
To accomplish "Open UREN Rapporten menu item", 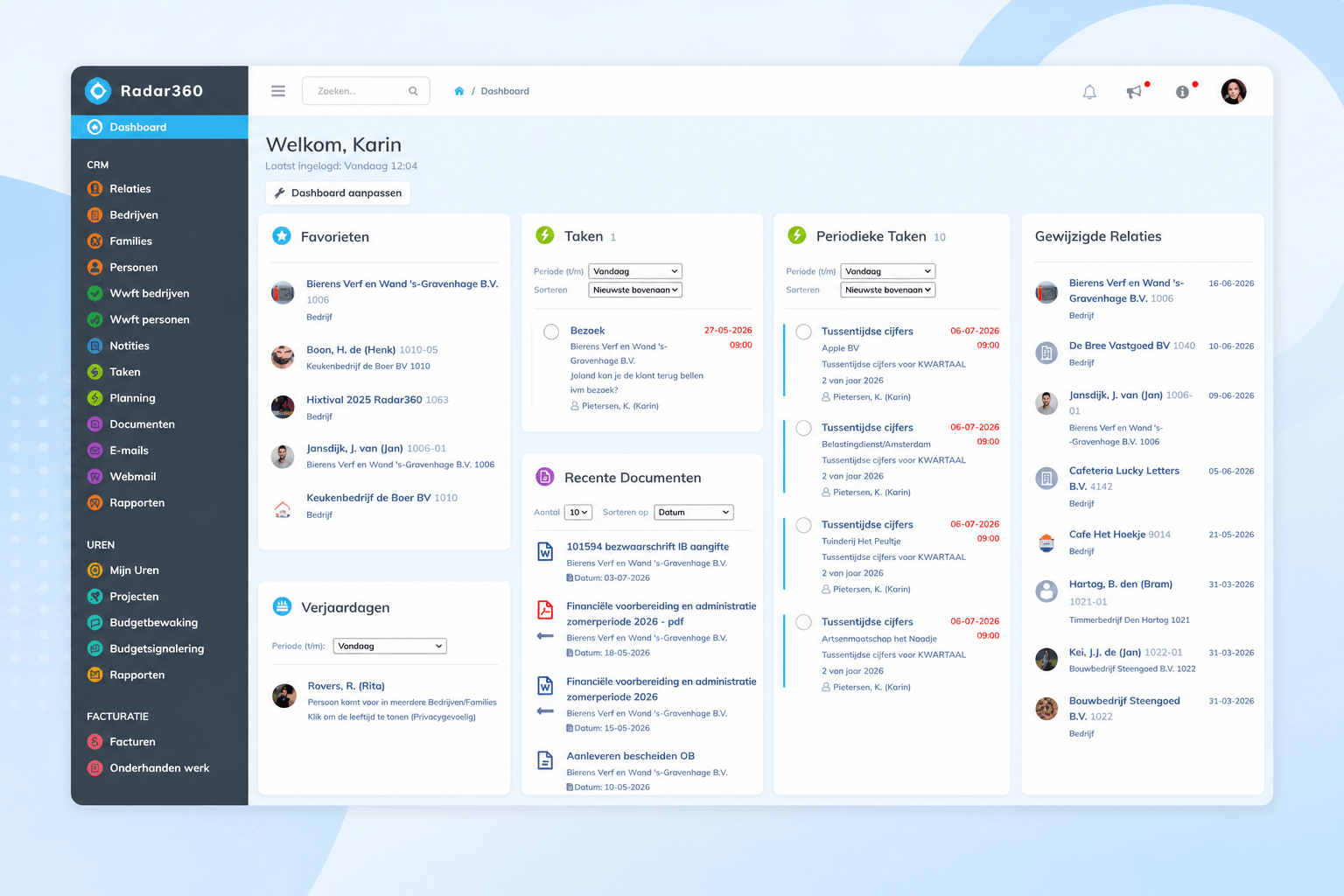I will tap(137, 675).
